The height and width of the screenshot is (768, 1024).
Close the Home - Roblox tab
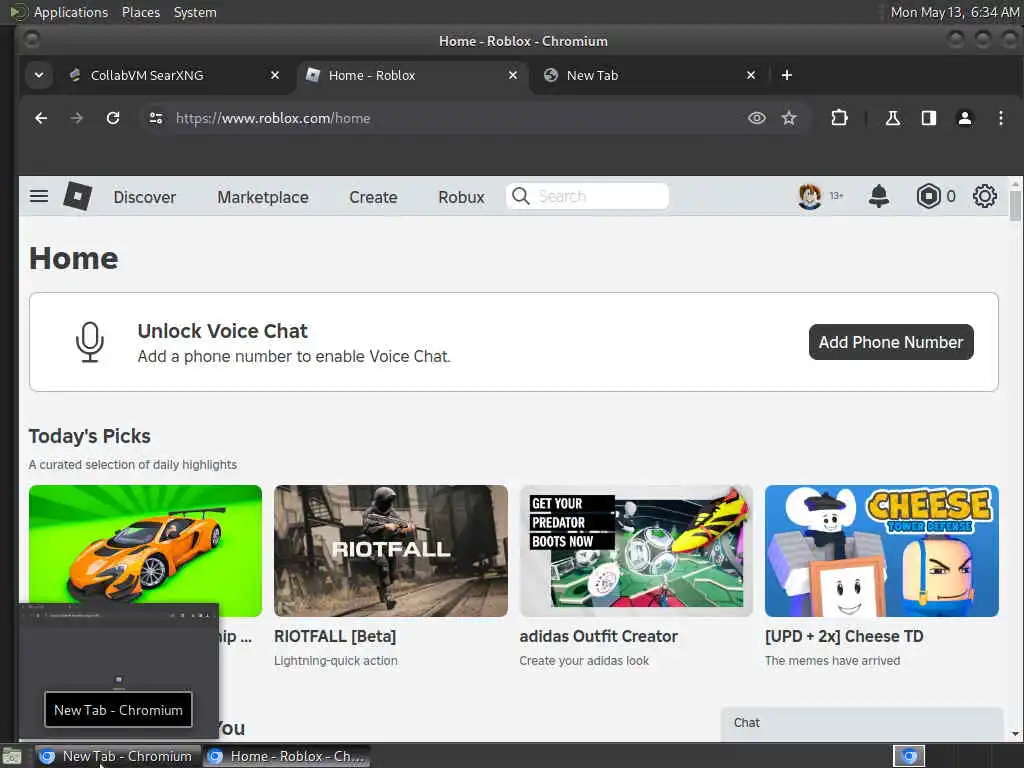513,75
